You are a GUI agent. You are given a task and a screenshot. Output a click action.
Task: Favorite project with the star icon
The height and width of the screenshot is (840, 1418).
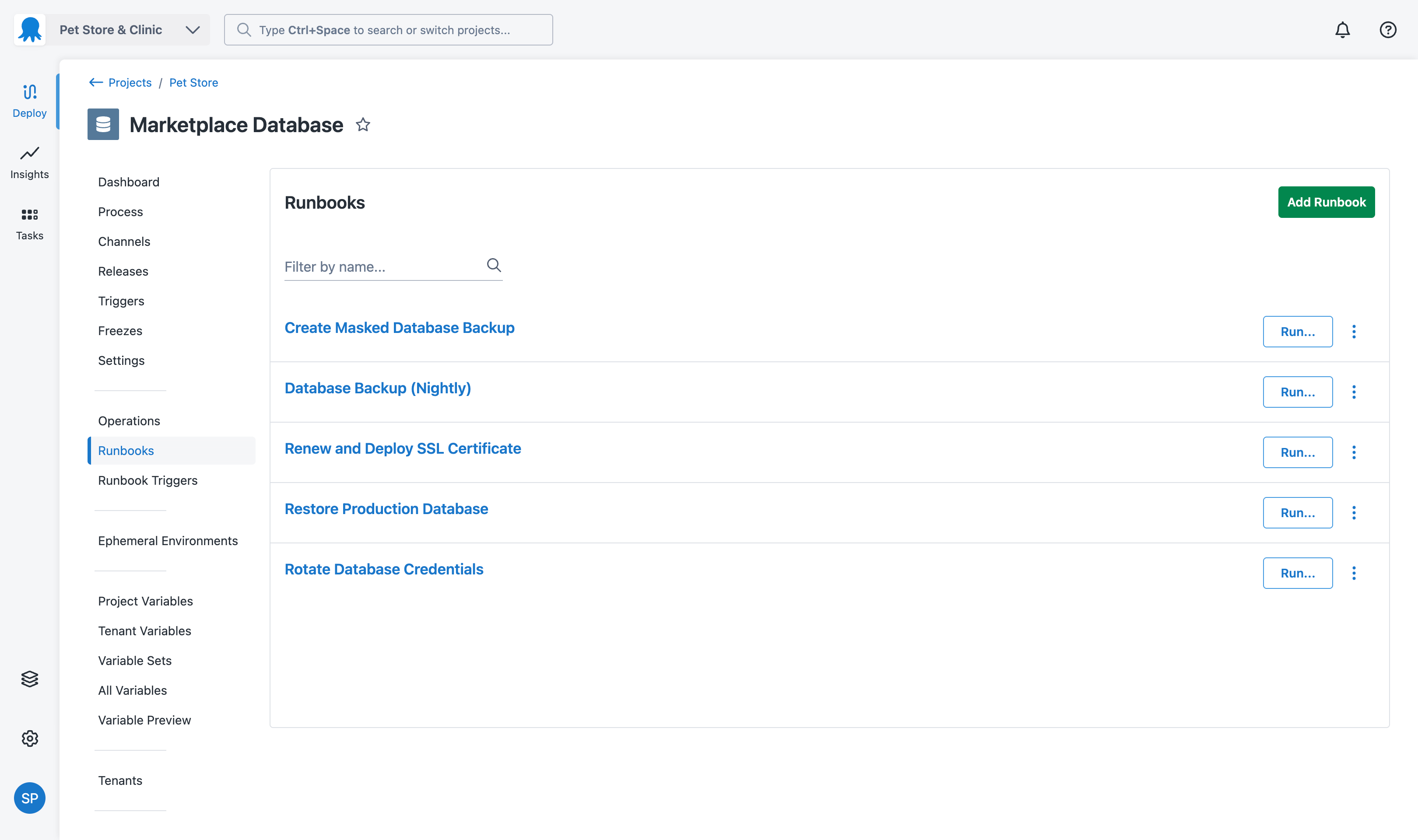click(x=363, y=125)
